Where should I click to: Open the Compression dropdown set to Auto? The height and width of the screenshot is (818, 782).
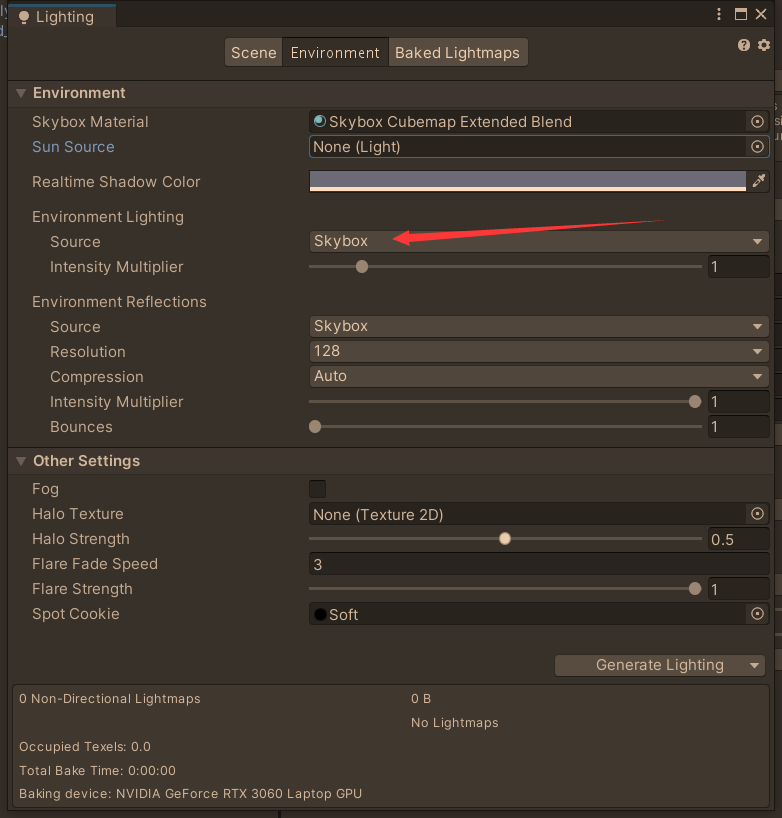[x=540, y=375]
